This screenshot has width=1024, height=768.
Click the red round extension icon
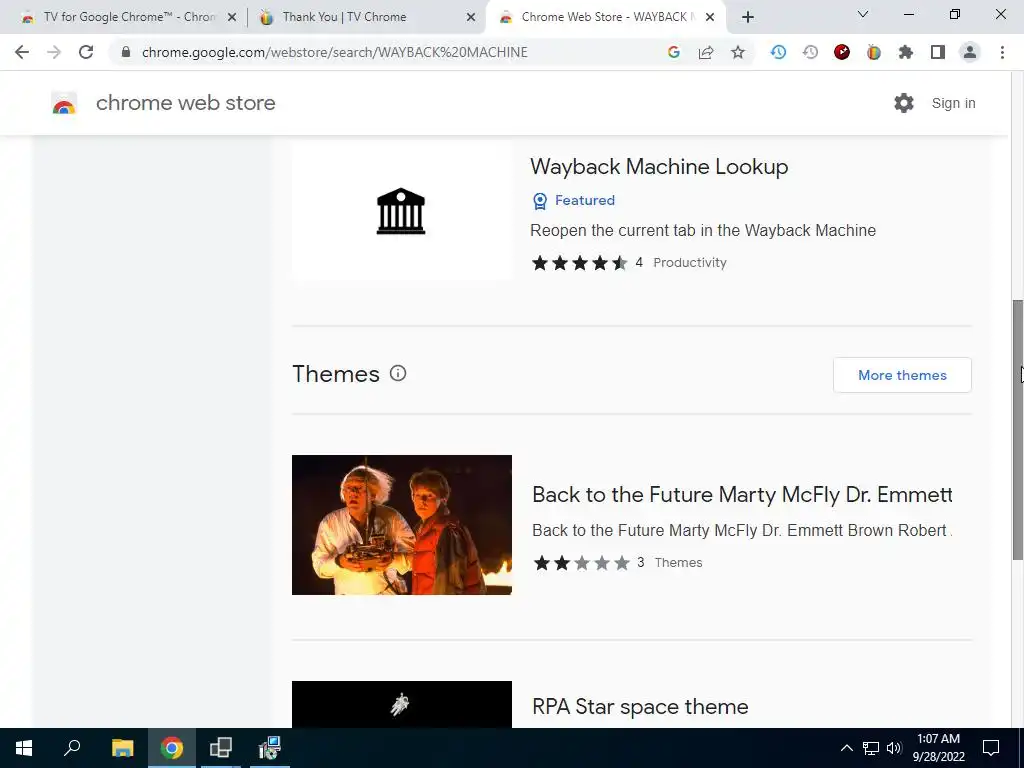pyautogui.click(x=842, y=52)
